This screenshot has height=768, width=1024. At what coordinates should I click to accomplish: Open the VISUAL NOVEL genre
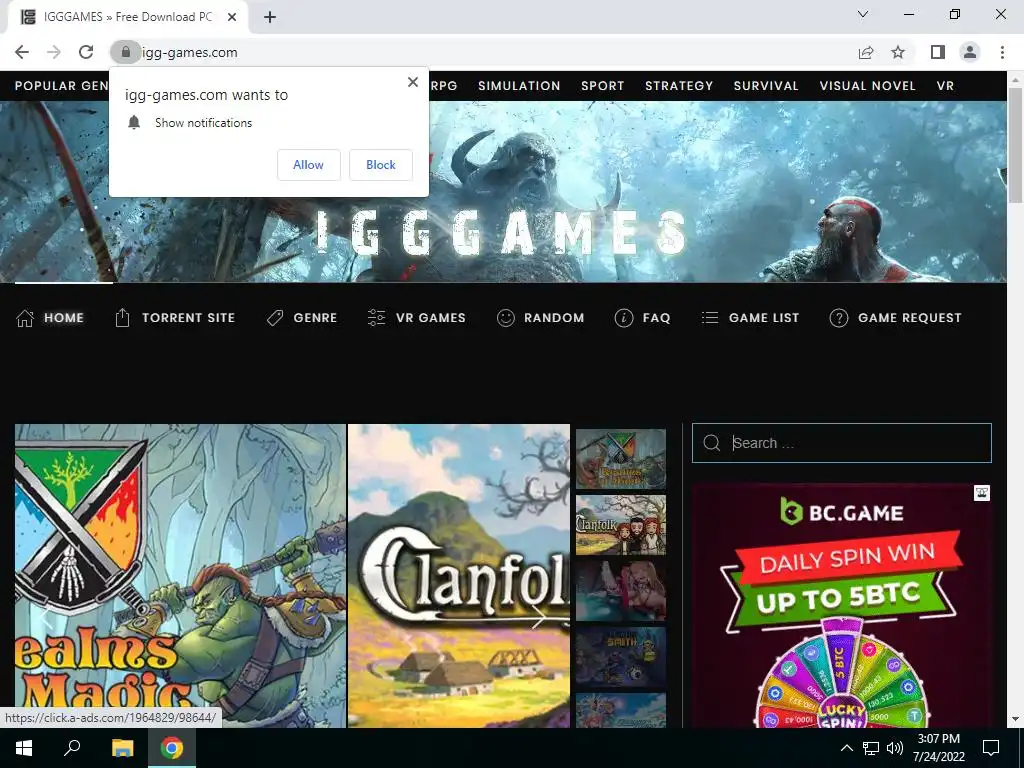(x=867, y=86)
